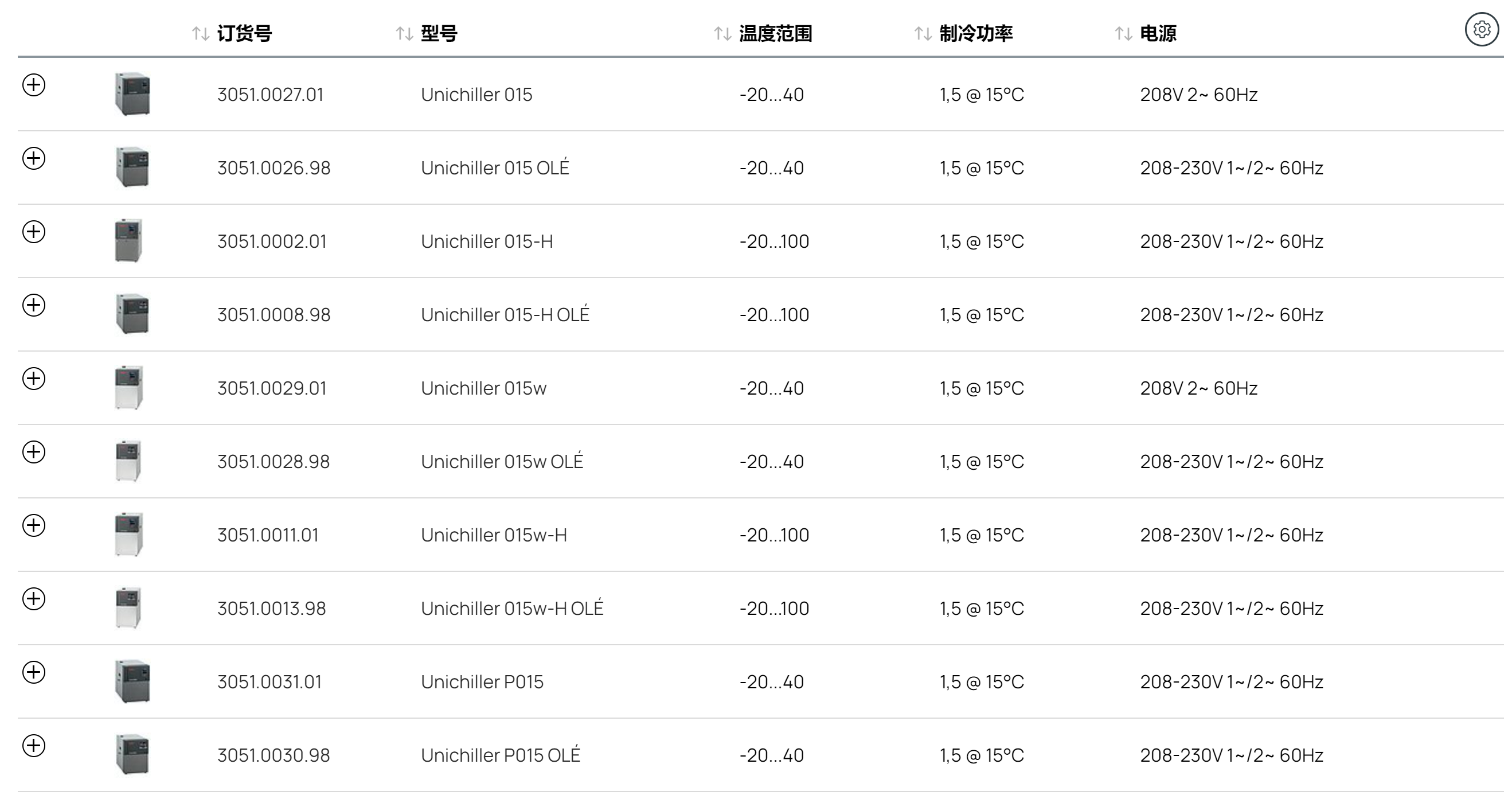Expand row for Unichiller 015-H
1512x799 pixels.
click(33, 231)
